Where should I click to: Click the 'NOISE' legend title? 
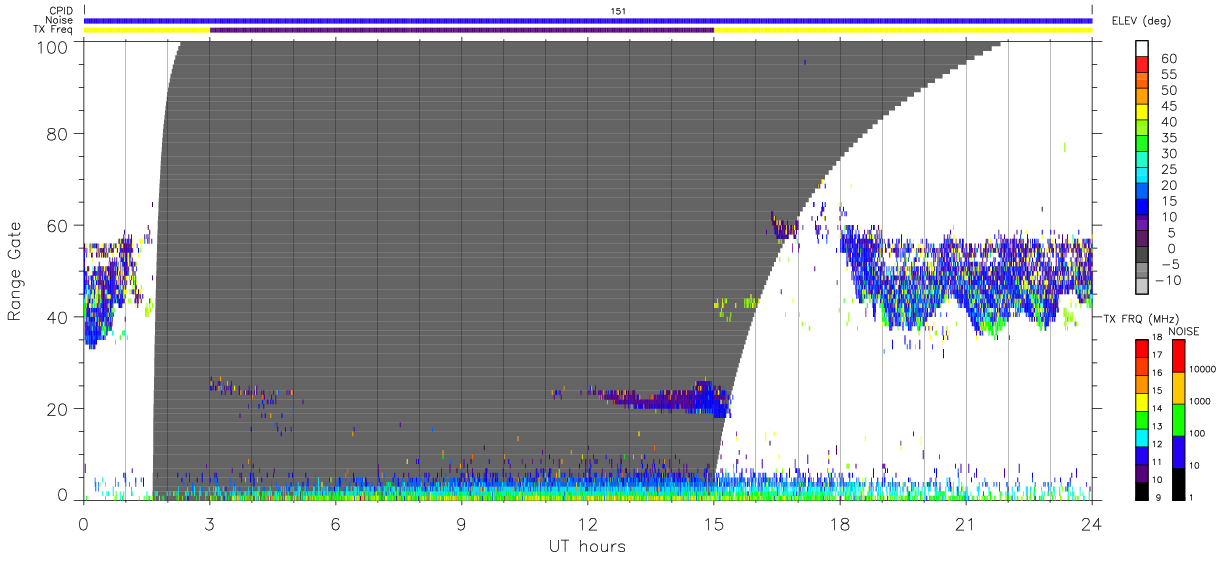pos(1183,331)
